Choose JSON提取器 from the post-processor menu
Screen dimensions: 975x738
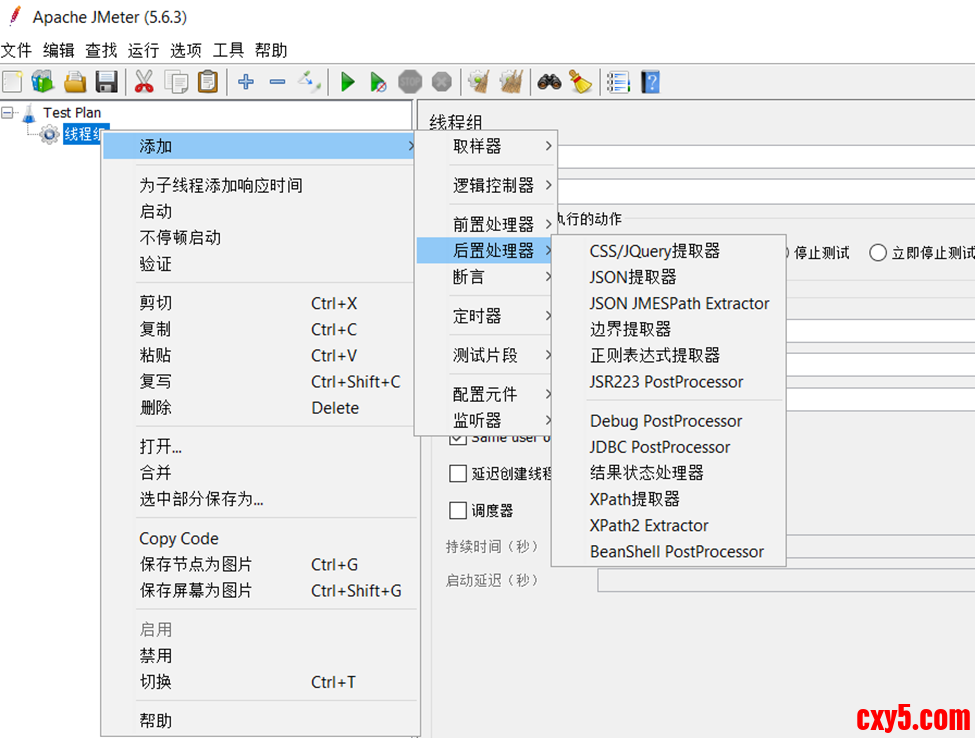(633, 277)
